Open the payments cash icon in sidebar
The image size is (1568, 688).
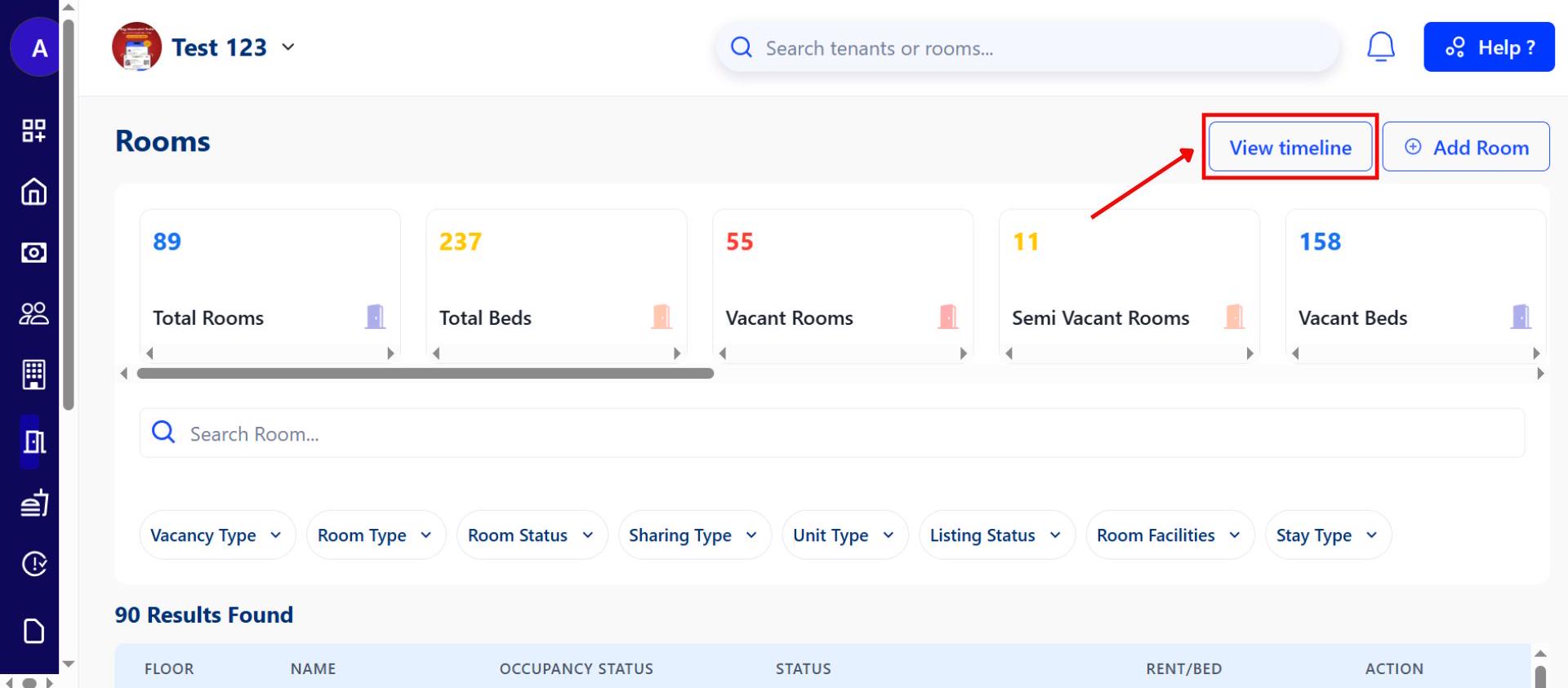[x=33, y=253]
